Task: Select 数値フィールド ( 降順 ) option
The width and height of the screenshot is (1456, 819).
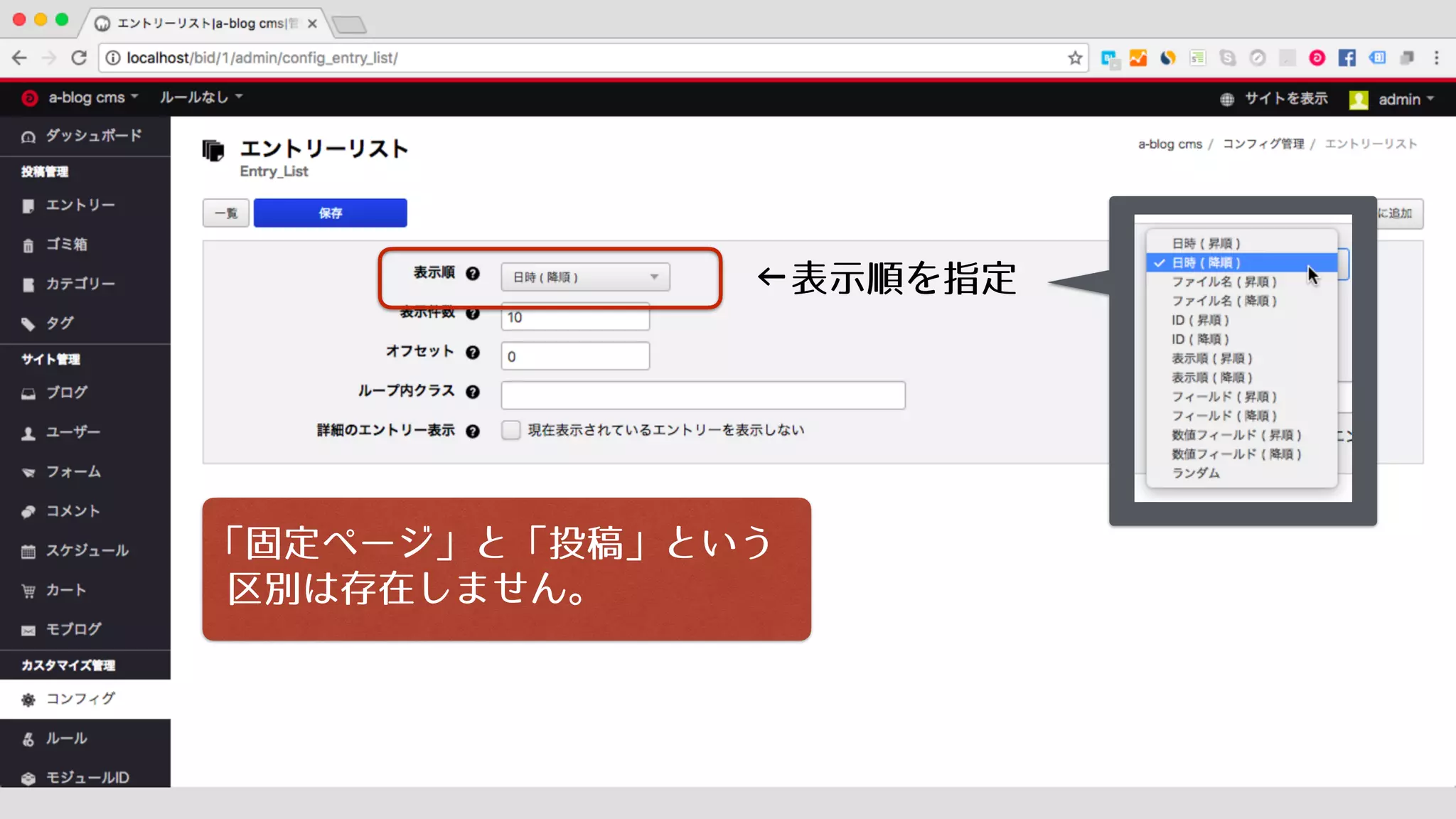Action: [1241, 454]
